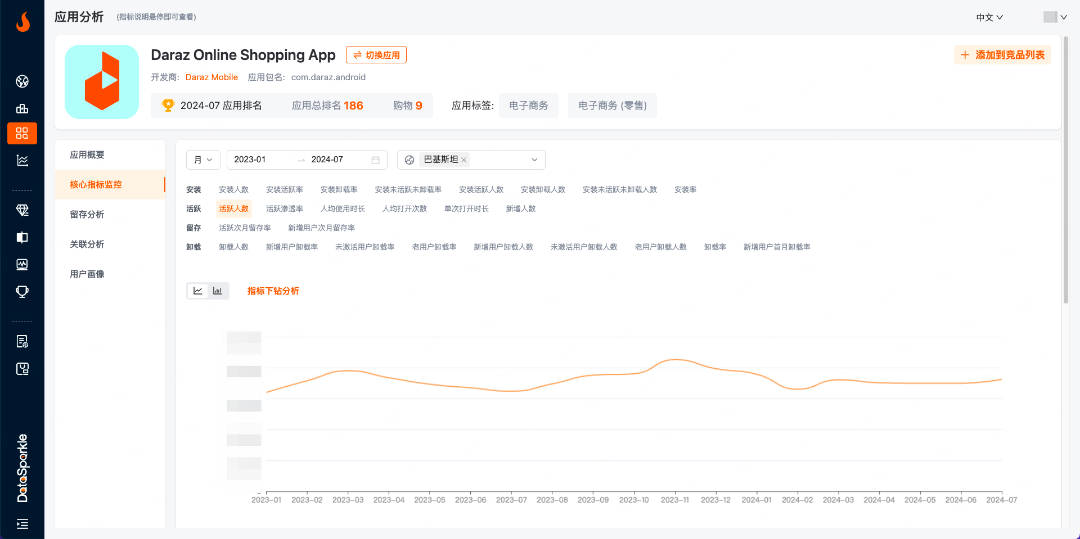Select the 卸载率 metric
The width and height of the screenshot is (1080, 539).
tap(715, 247)
